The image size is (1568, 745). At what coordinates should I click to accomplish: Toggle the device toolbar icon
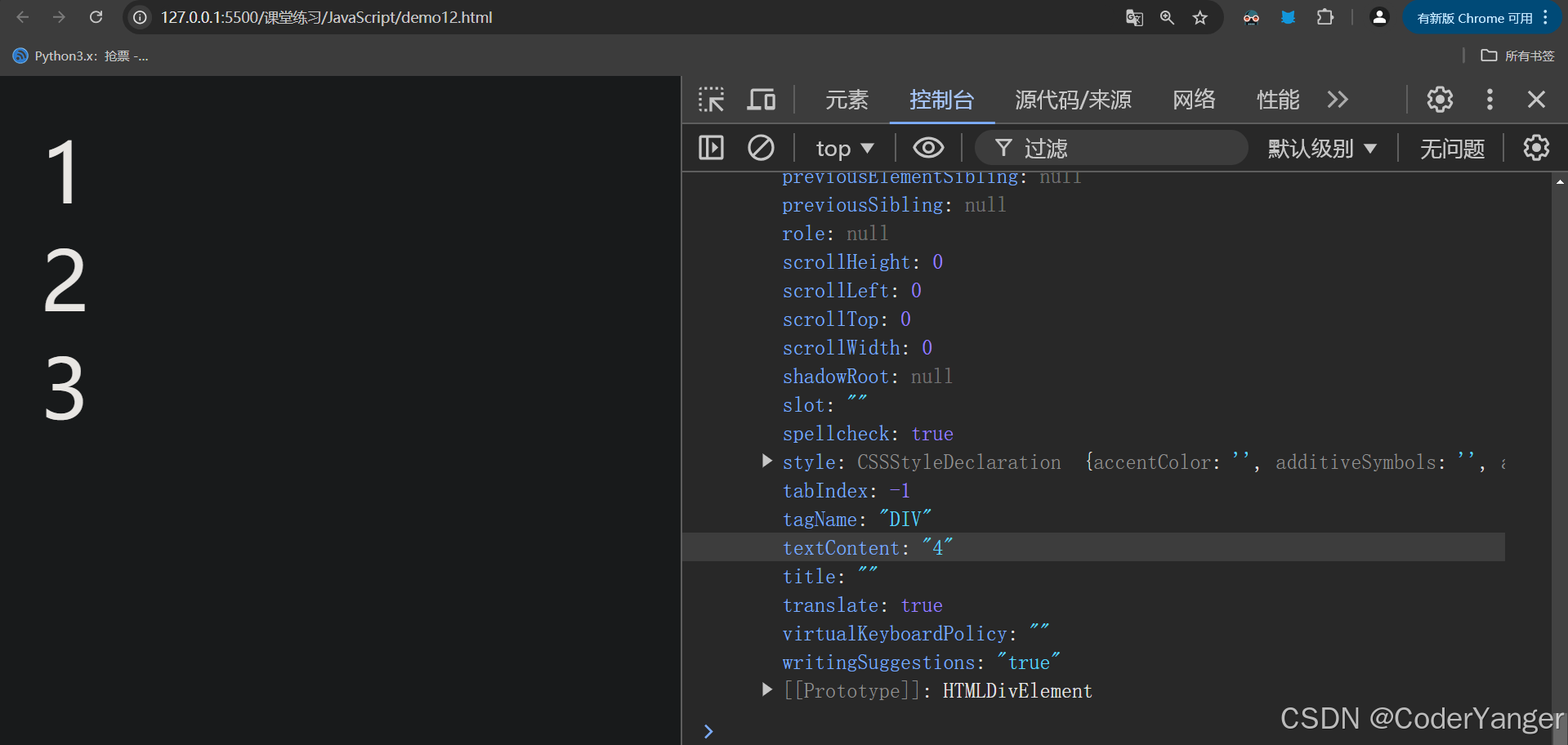click(x=762, y=100)
